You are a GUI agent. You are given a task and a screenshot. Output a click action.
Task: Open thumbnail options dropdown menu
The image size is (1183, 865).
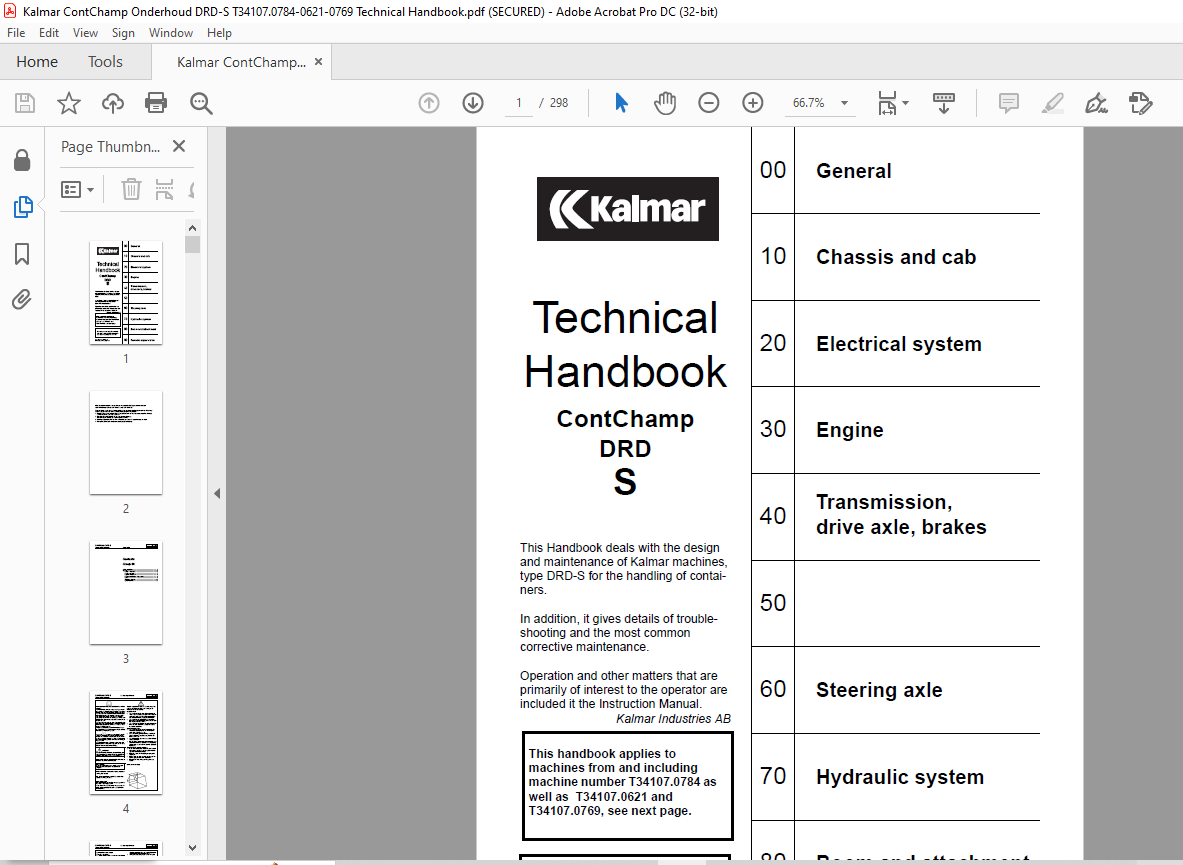(x=78, y=189)
